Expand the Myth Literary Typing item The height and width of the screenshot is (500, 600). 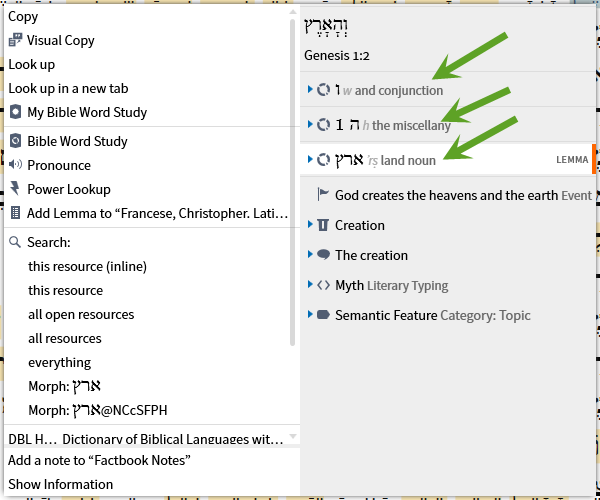310,284
